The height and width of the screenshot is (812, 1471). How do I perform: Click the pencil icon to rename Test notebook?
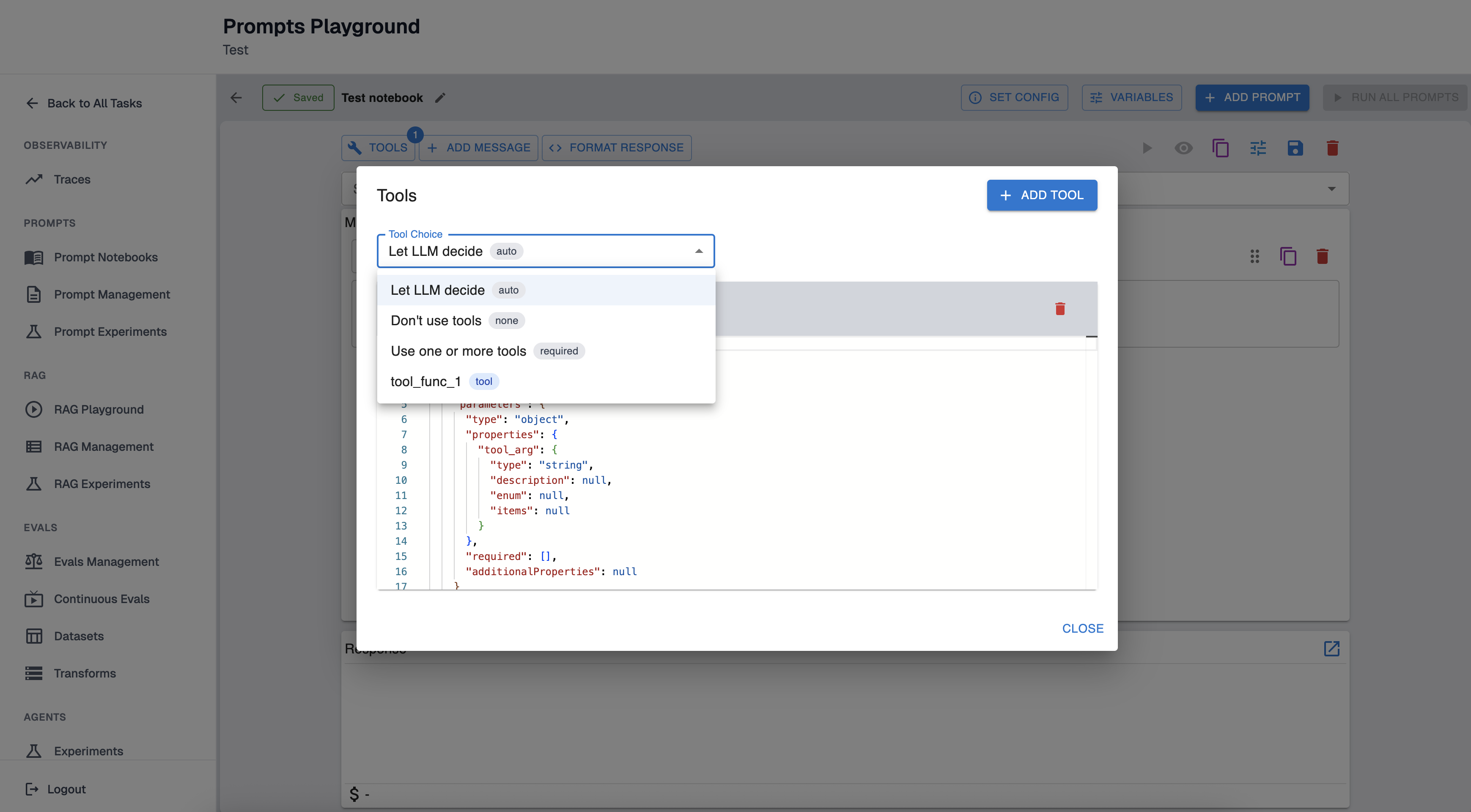(x=440, y=98)
